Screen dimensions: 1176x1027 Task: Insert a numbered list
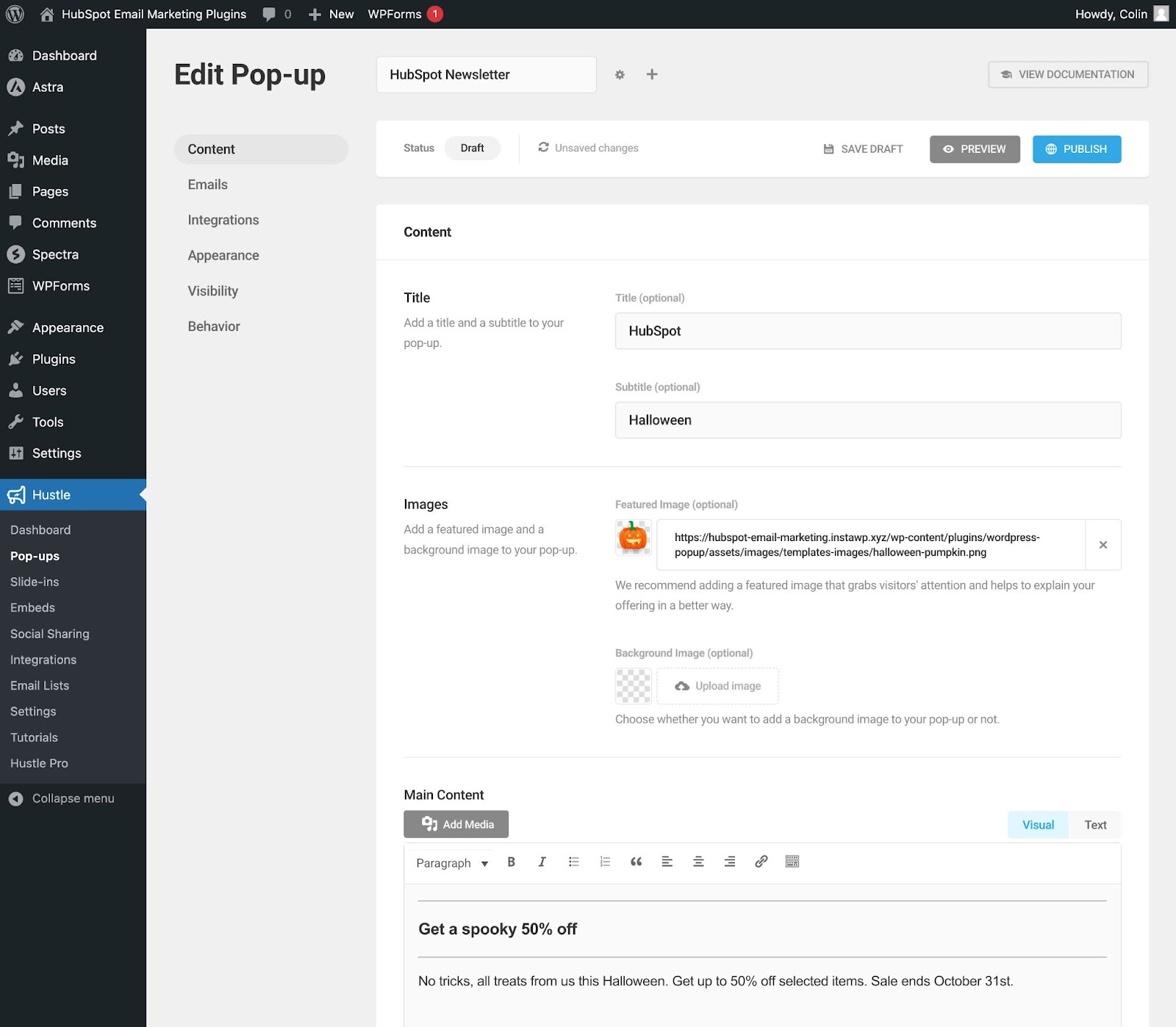[605, 862]
